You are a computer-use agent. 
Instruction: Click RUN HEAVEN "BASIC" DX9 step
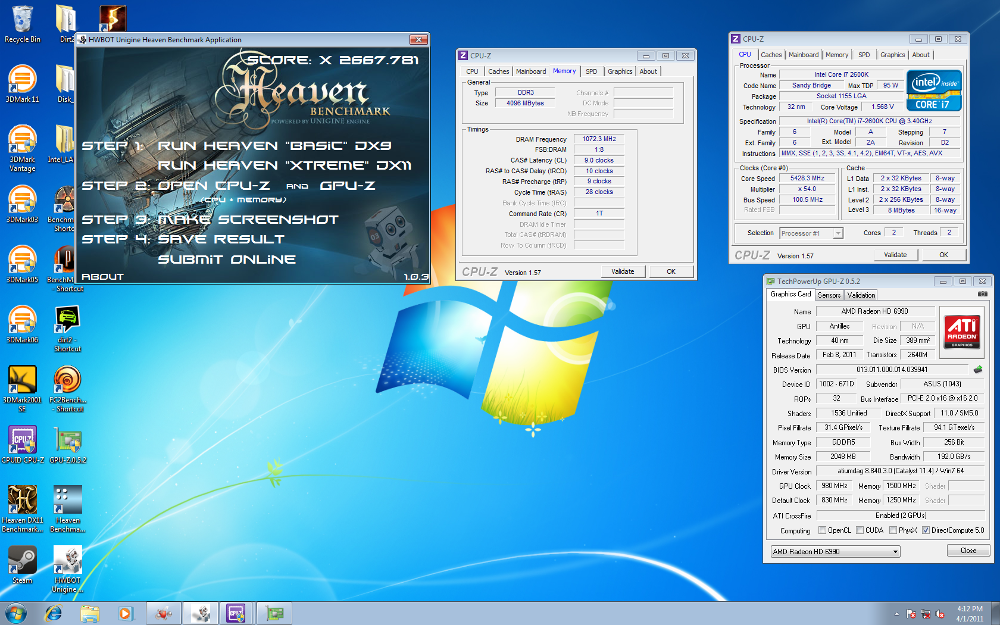(x=274, y=145)
